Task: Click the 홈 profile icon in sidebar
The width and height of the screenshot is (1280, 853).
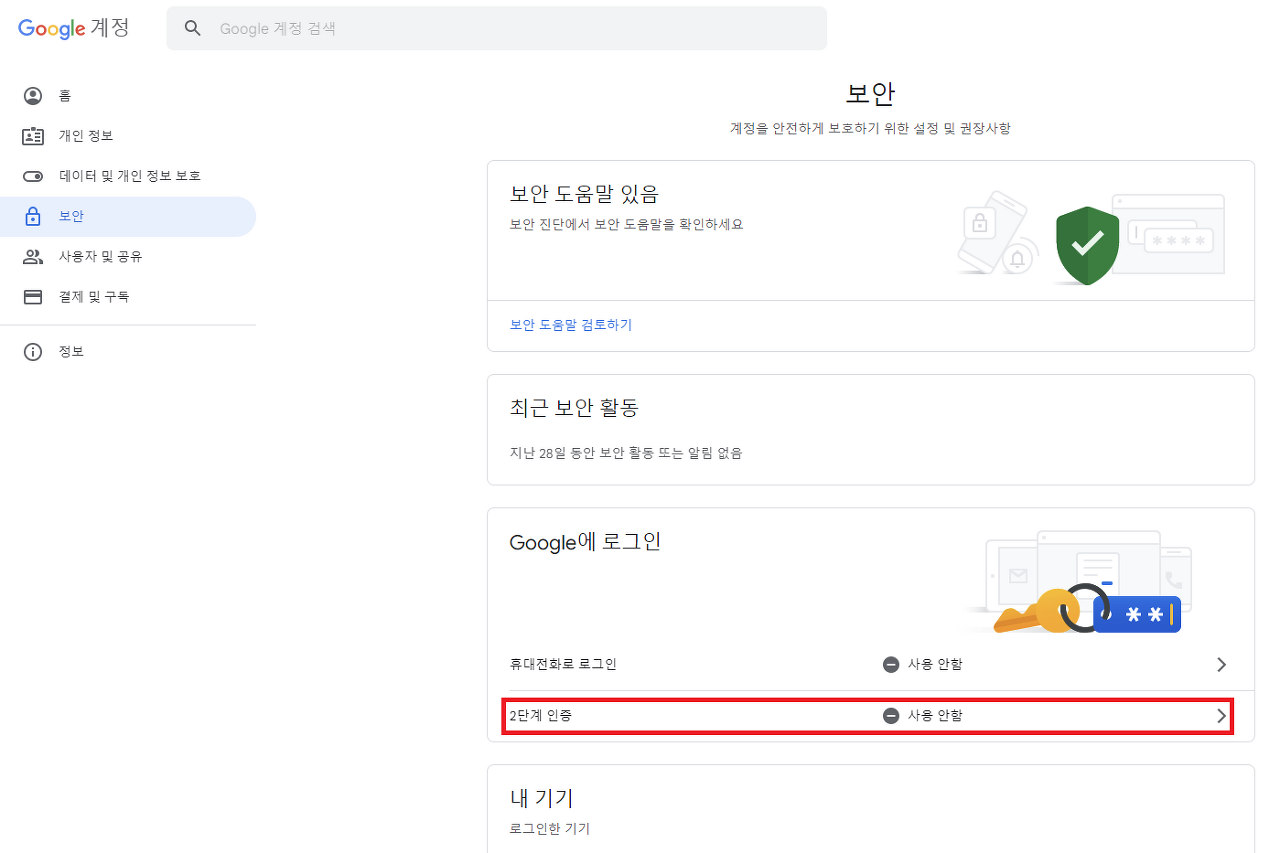Action: (x=33, y=96)
